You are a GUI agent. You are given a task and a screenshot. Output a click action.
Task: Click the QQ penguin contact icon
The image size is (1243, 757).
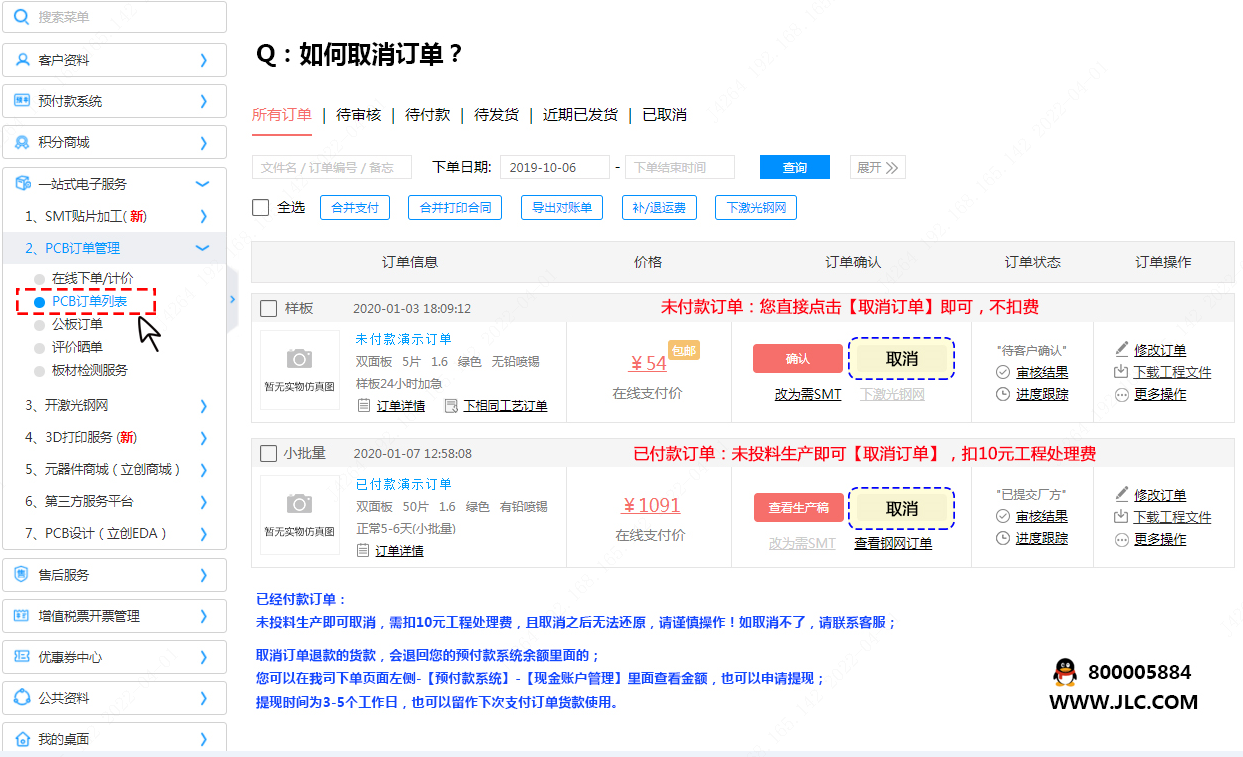(1066, 672)
